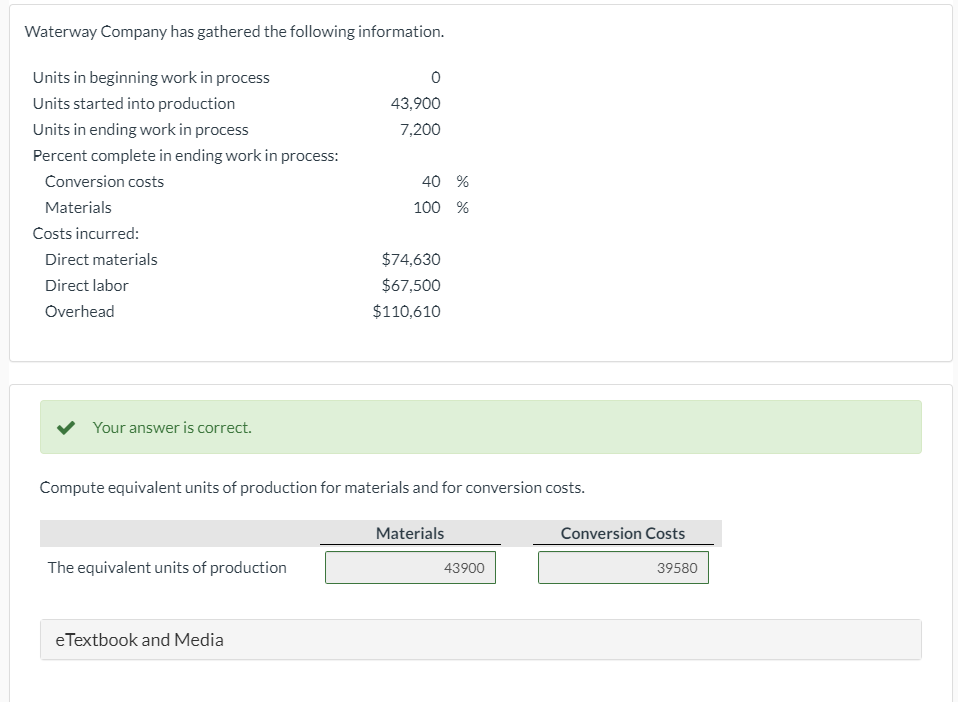Screen dimensions: 958x702
Task: Click 'Units started into production' label
Action: point(134,103)
